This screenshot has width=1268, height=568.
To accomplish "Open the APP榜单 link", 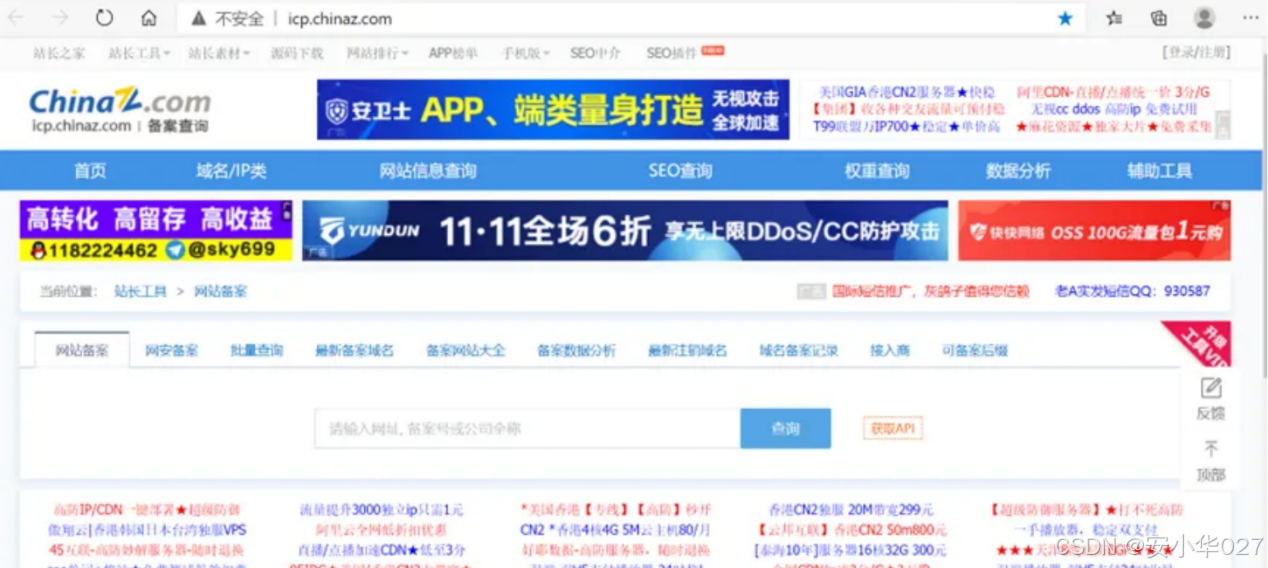I will pos(453,53).
